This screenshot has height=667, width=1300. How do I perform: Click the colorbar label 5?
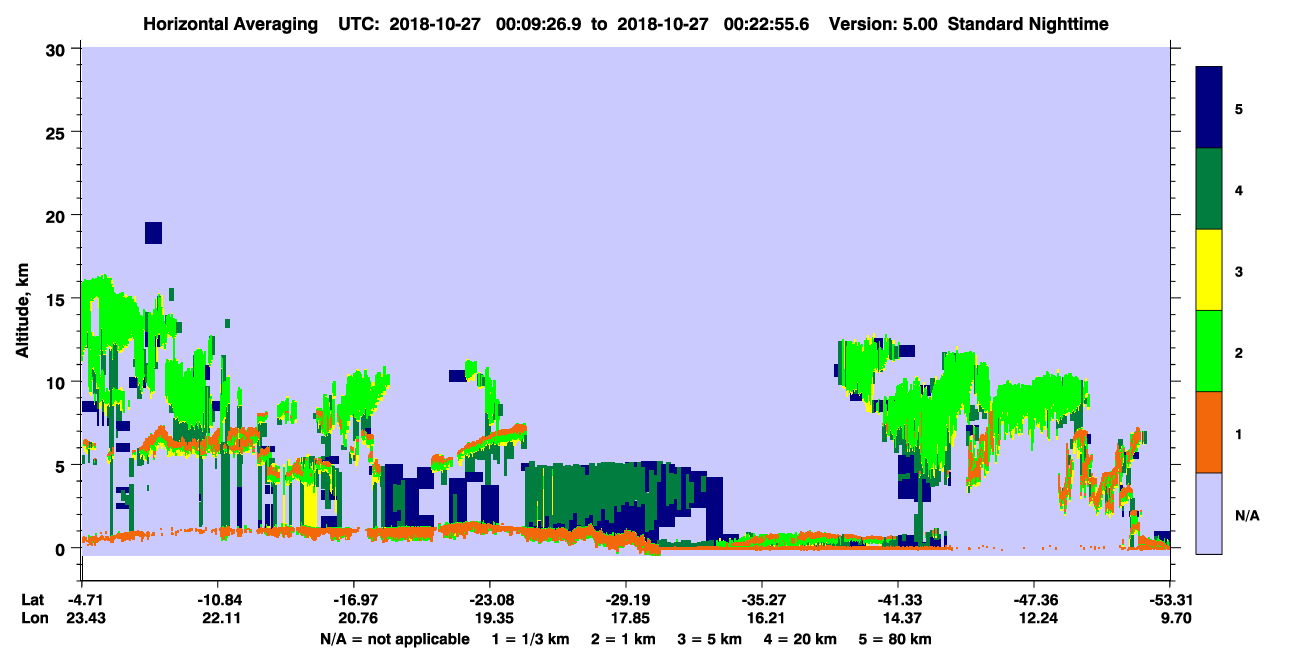1239,108
